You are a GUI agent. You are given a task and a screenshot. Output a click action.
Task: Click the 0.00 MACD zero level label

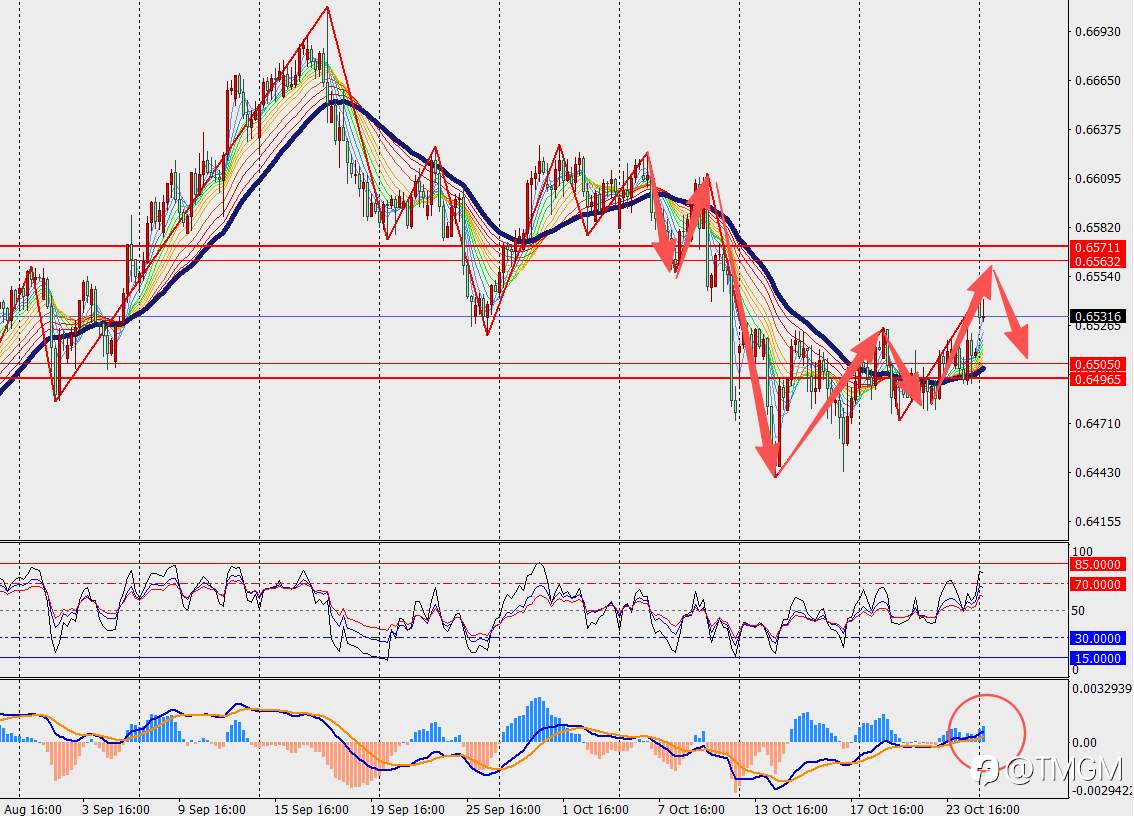1084,742
